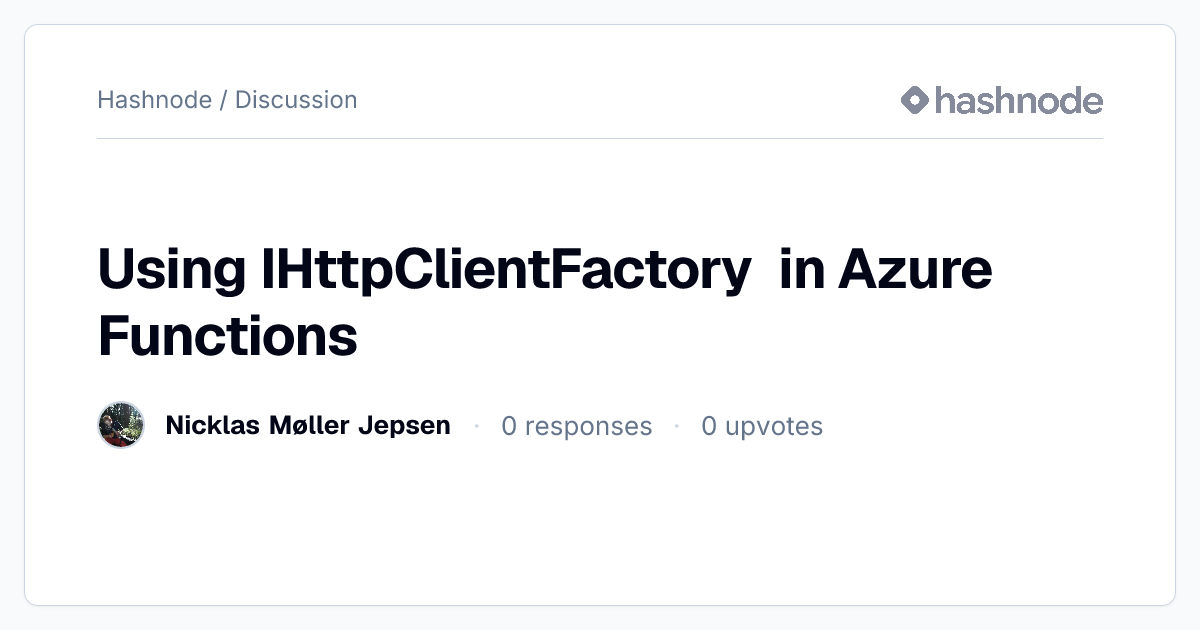Open the Using IHttpClientFactory title
This screenshot has width=1200, height=630.
pos(545,302)
